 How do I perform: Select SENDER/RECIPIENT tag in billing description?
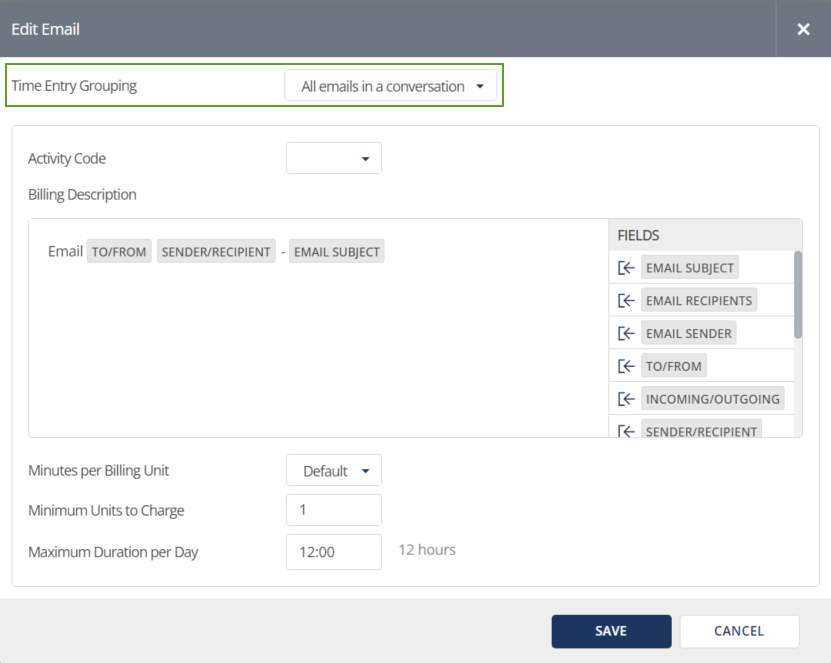[216, 252]
